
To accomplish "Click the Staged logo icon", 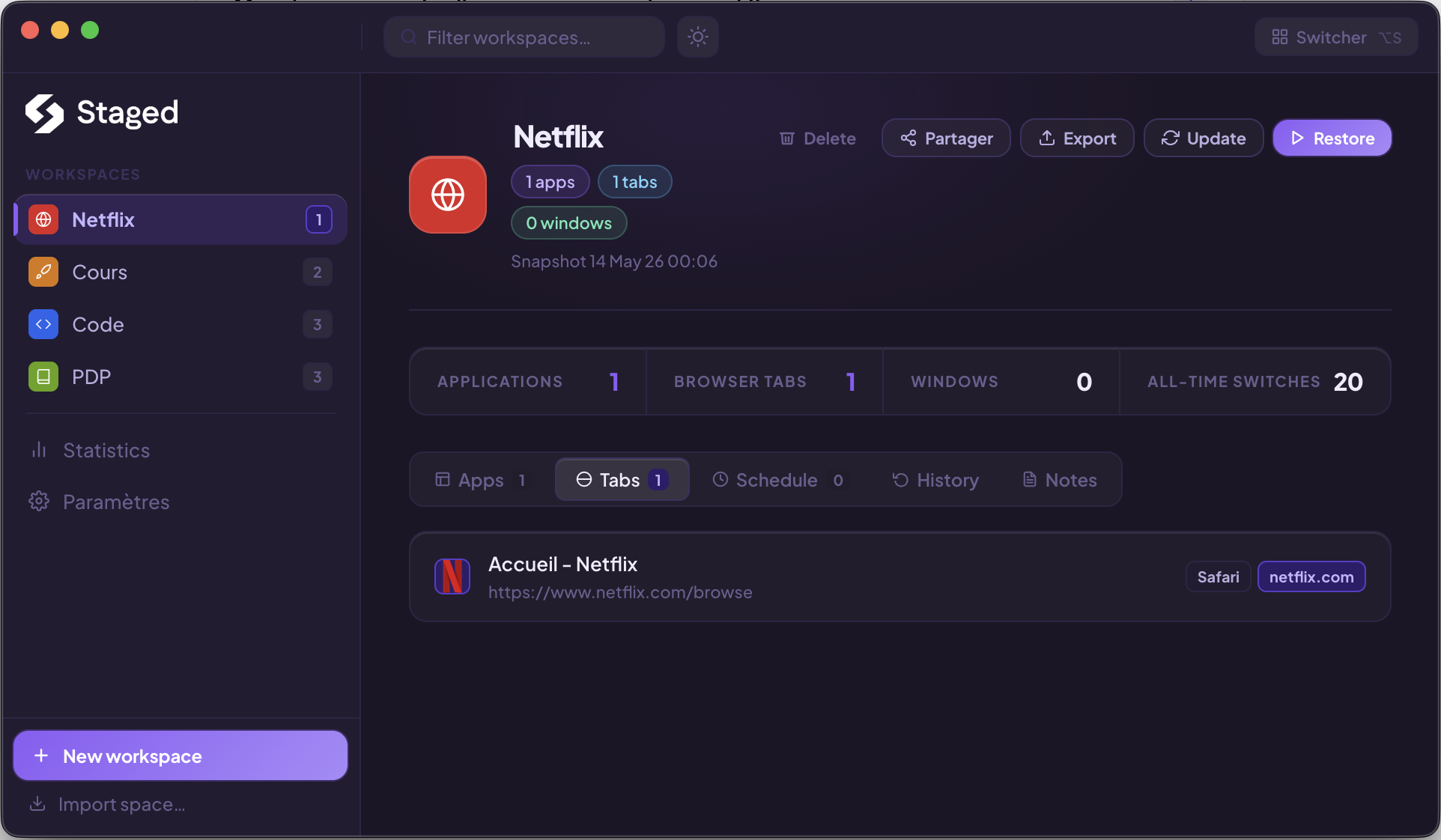I will tap(45, 113).
